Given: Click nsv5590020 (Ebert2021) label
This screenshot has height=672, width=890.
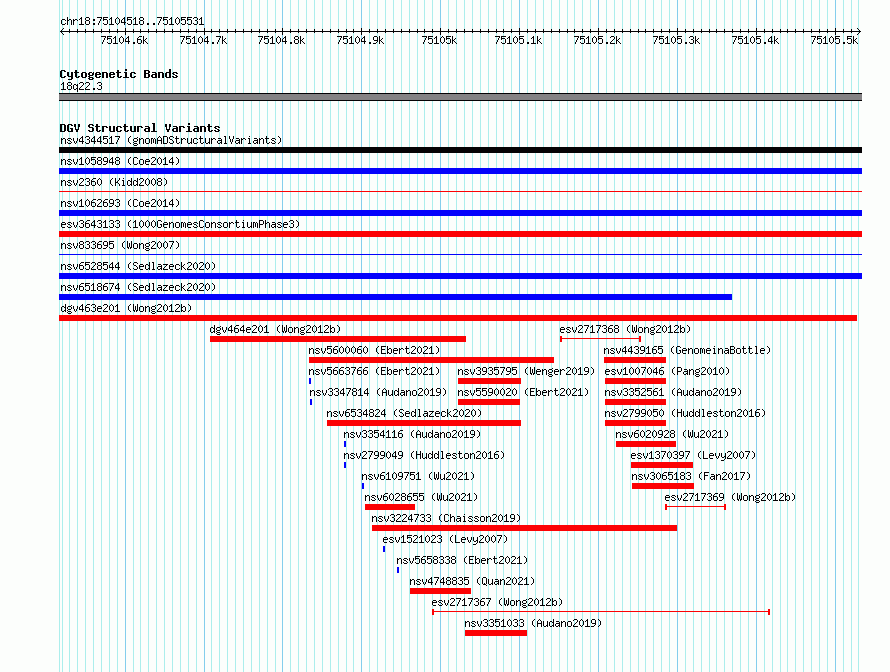Looking at the screenshot, I should pyautogui.click(x=523, y=392).
